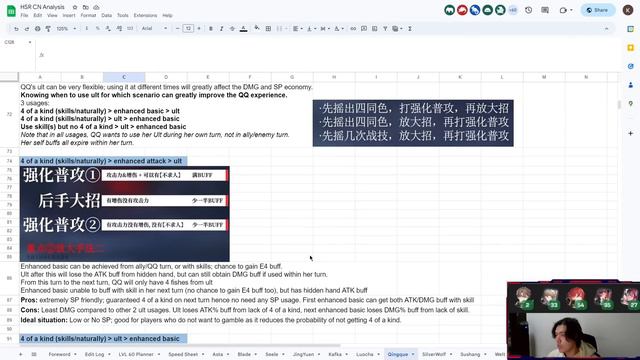The width and height of the screenshot is (640, 360).
Task: Switch to the Blade sheet tab
Action: point(244,354)
